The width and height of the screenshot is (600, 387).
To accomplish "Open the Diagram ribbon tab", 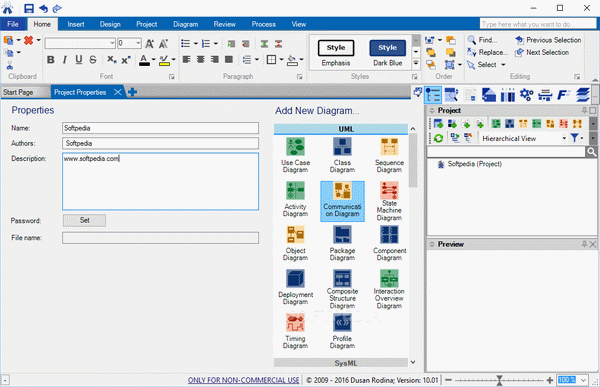I will (x=186, y=24).
